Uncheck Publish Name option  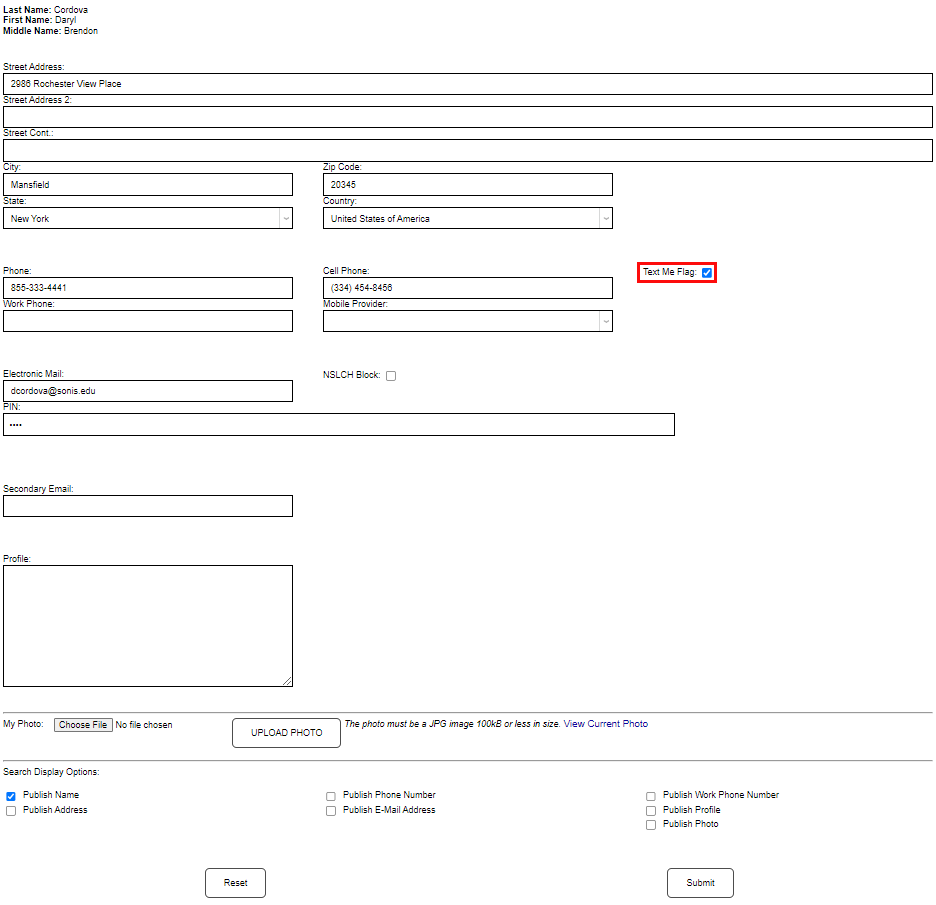click(x=10, y=796)
